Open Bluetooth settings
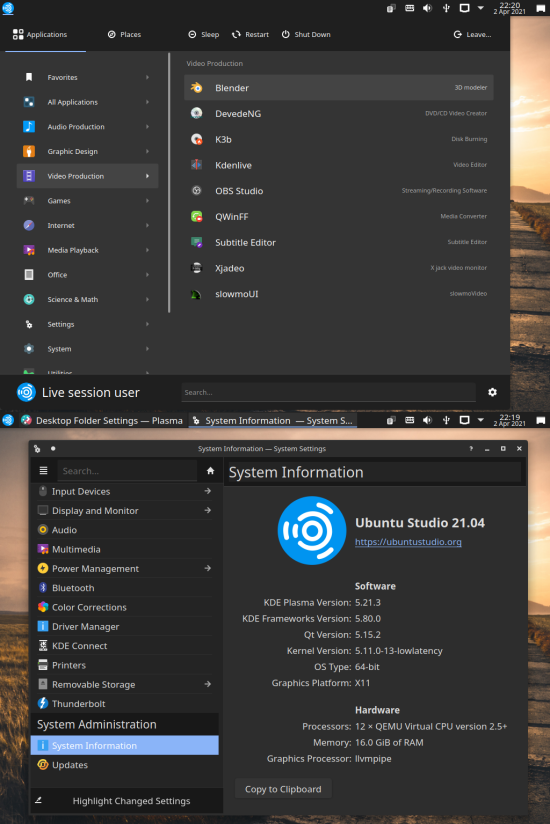 [125, 588]
